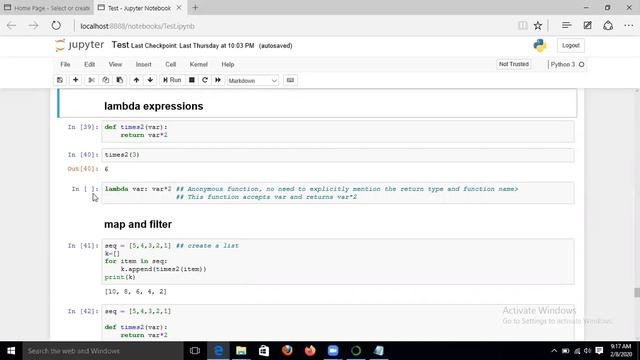Viewport: 640px width, 360px height.
Task: Open browser More actions ellipsis
Action: pyautogui.click(x=629, y=26)
